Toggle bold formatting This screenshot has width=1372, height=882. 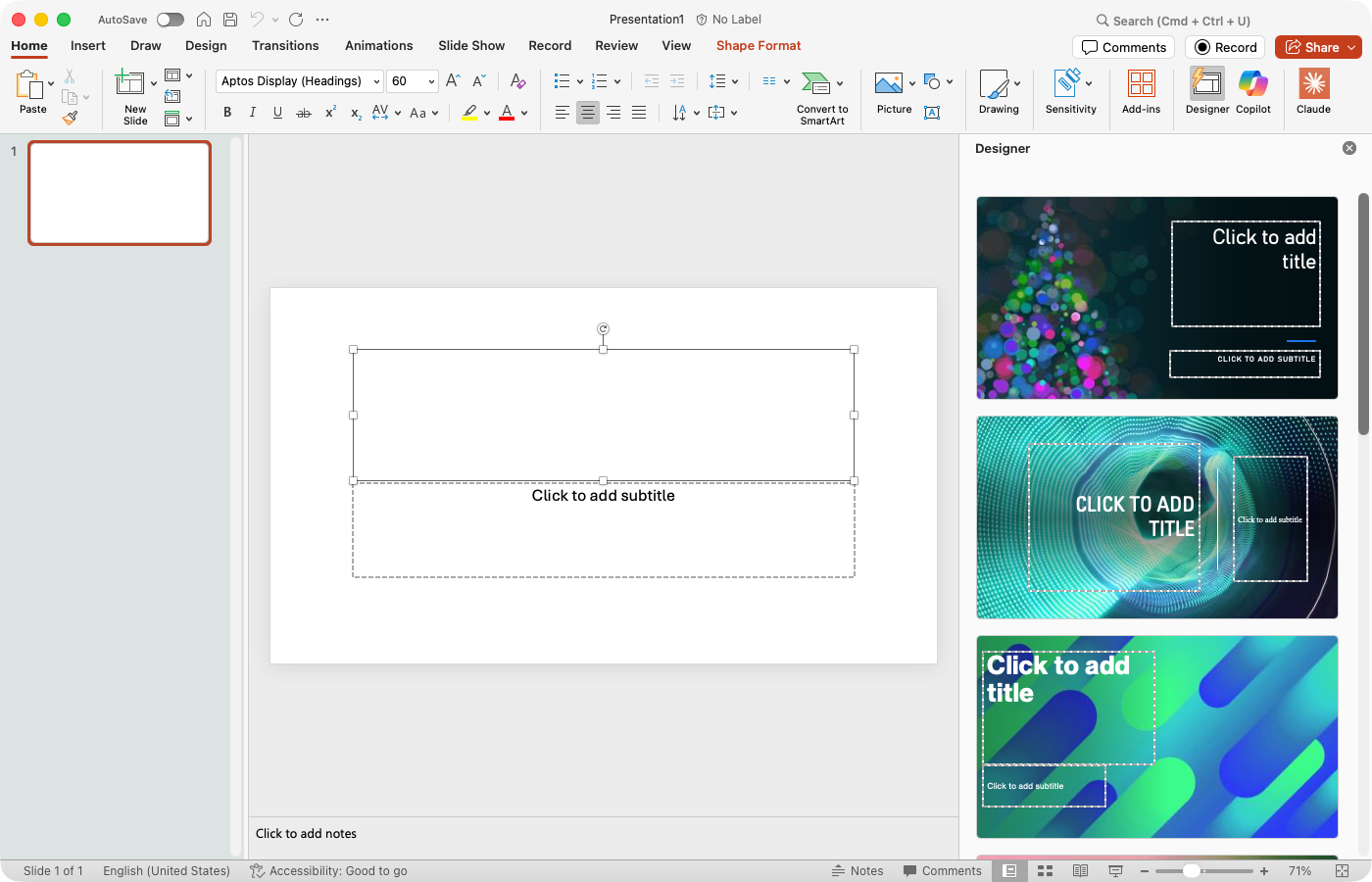click(226, 113)
